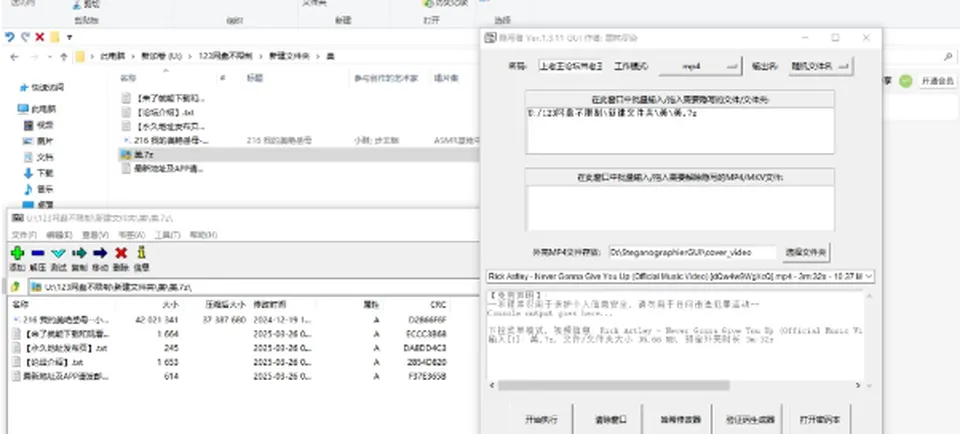Click the Copy (复制) arrow icon in 7-Zip
The image size is (960, 434).
tap(79, 253)
